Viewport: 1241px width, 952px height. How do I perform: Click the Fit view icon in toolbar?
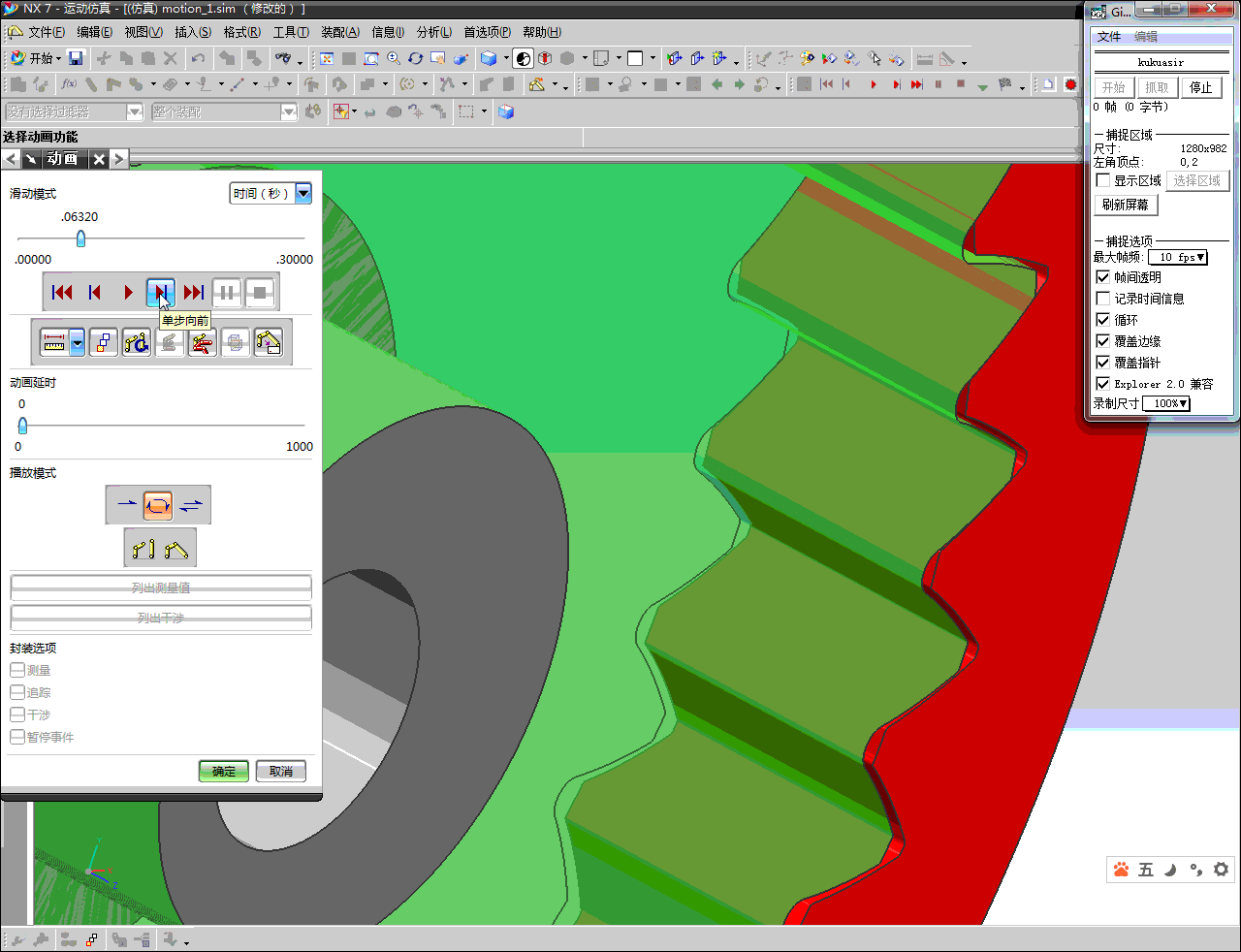tap(327, 58)
